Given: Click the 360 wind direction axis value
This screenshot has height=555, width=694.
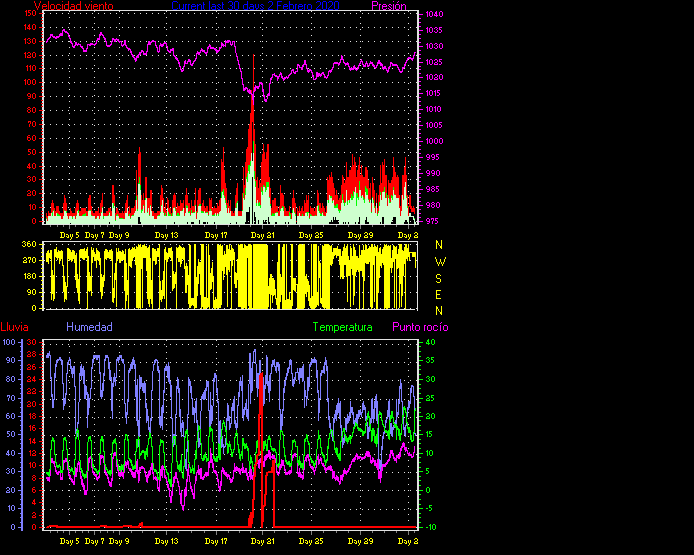Looking at the screenshot, I should tap(29, 244).
